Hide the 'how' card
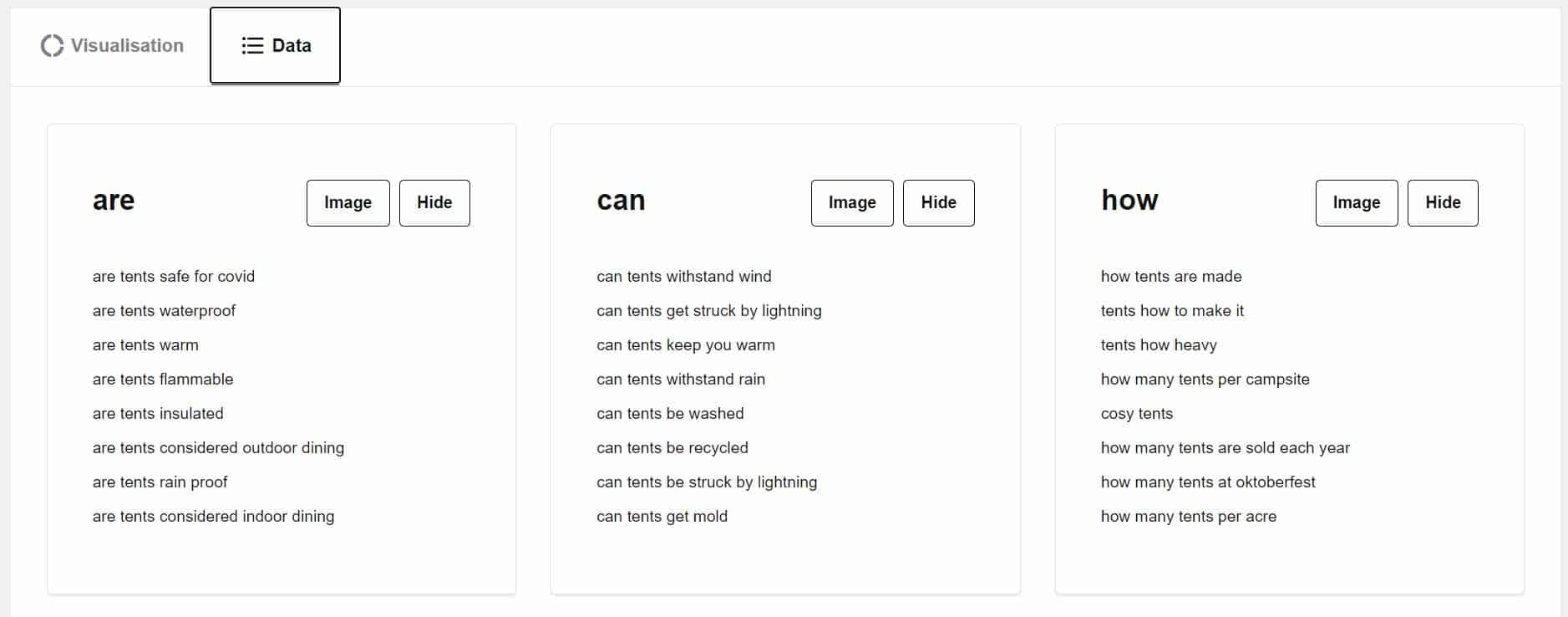The width and height of the screenshot is (1568, 617). (x=1443, y=202)
